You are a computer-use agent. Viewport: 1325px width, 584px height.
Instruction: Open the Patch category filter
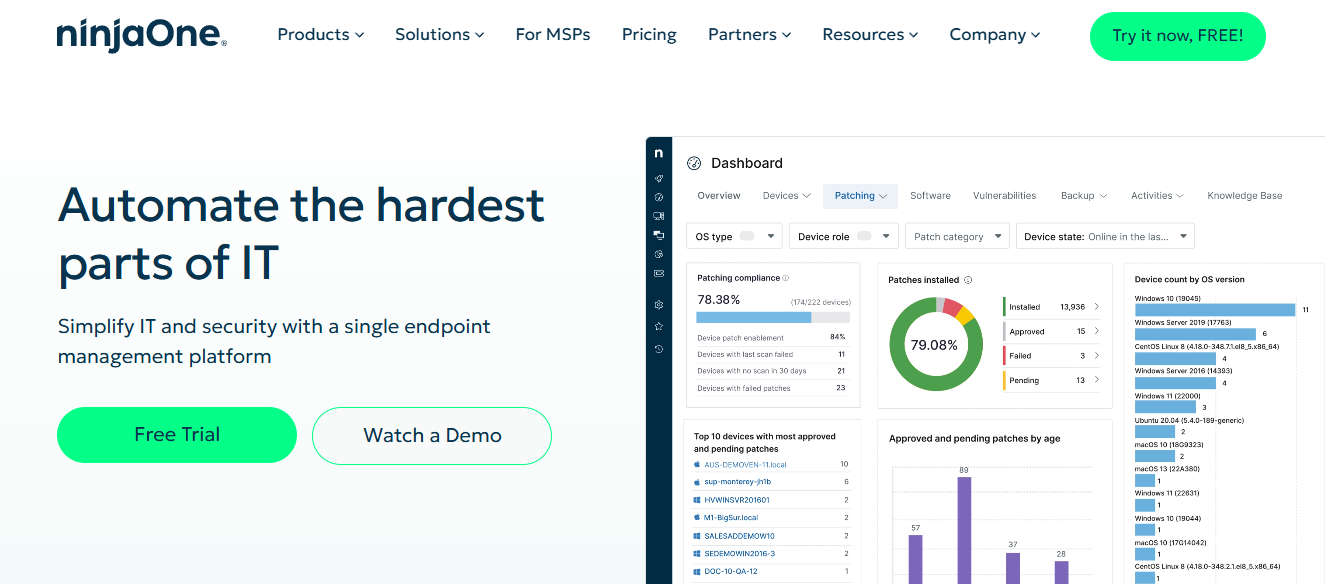point(956,236)
